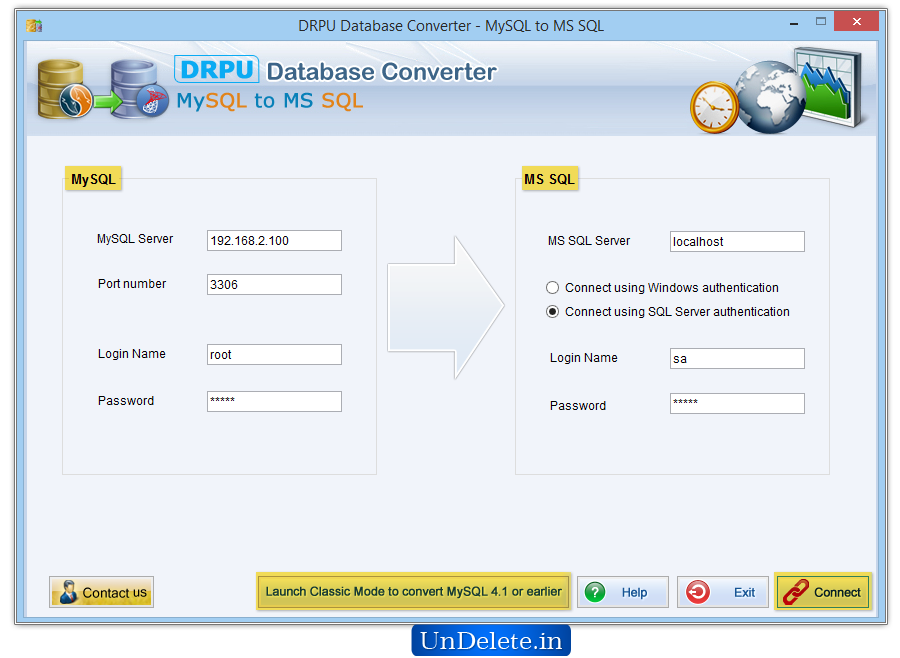
Task: Click the DRPU logo in the banner
Action: pos(216,70)
